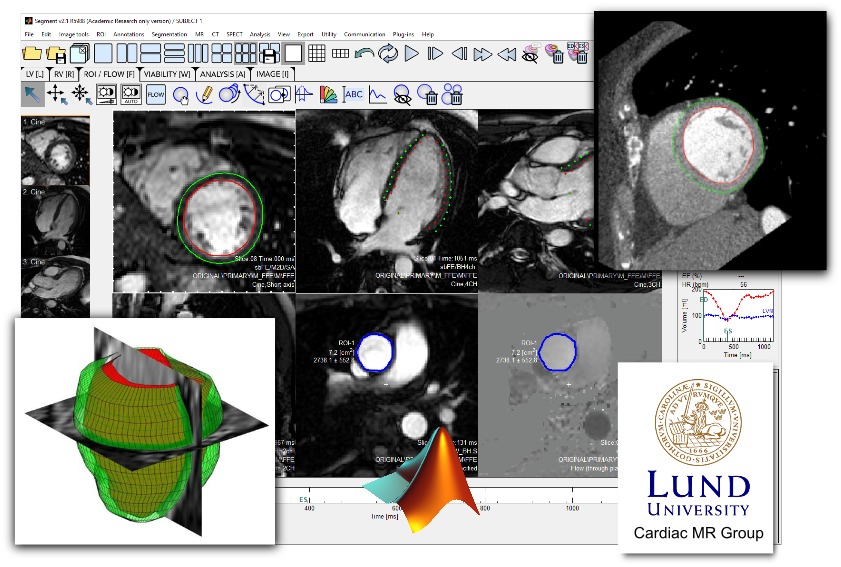Click the ROI-1 label in magnitude image

346,343
